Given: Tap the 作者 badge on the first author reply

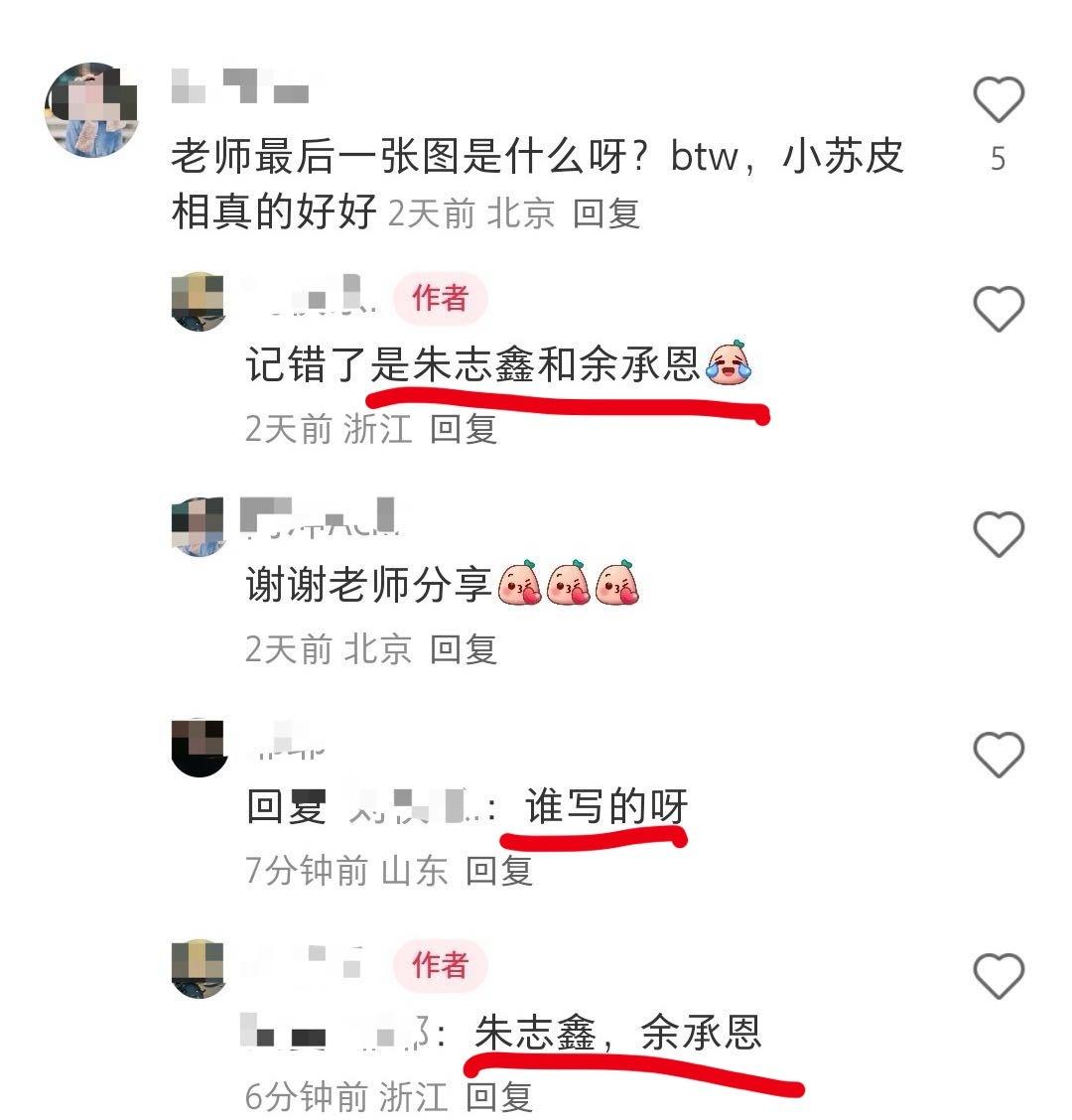Looking at the screenshot, I should pyautogui.click(x=440, y=298).
